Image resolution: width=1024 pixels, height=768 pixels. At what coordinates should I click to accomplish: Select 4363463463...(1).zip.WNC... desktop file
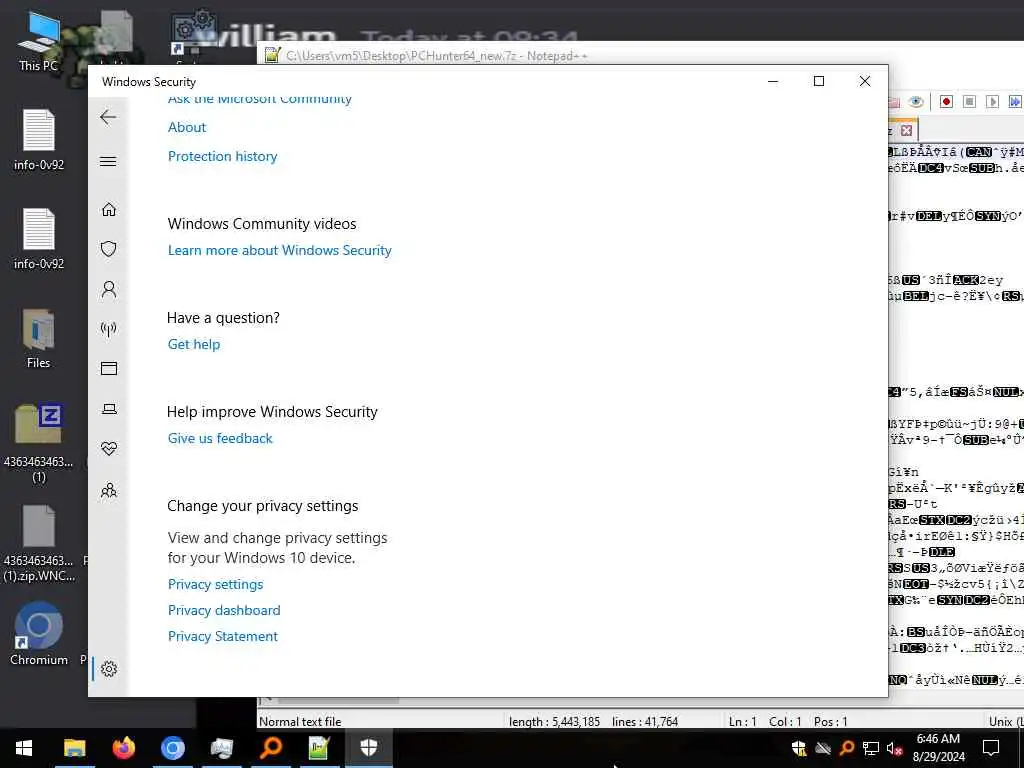pyautogui.click(x=39, y=544)
